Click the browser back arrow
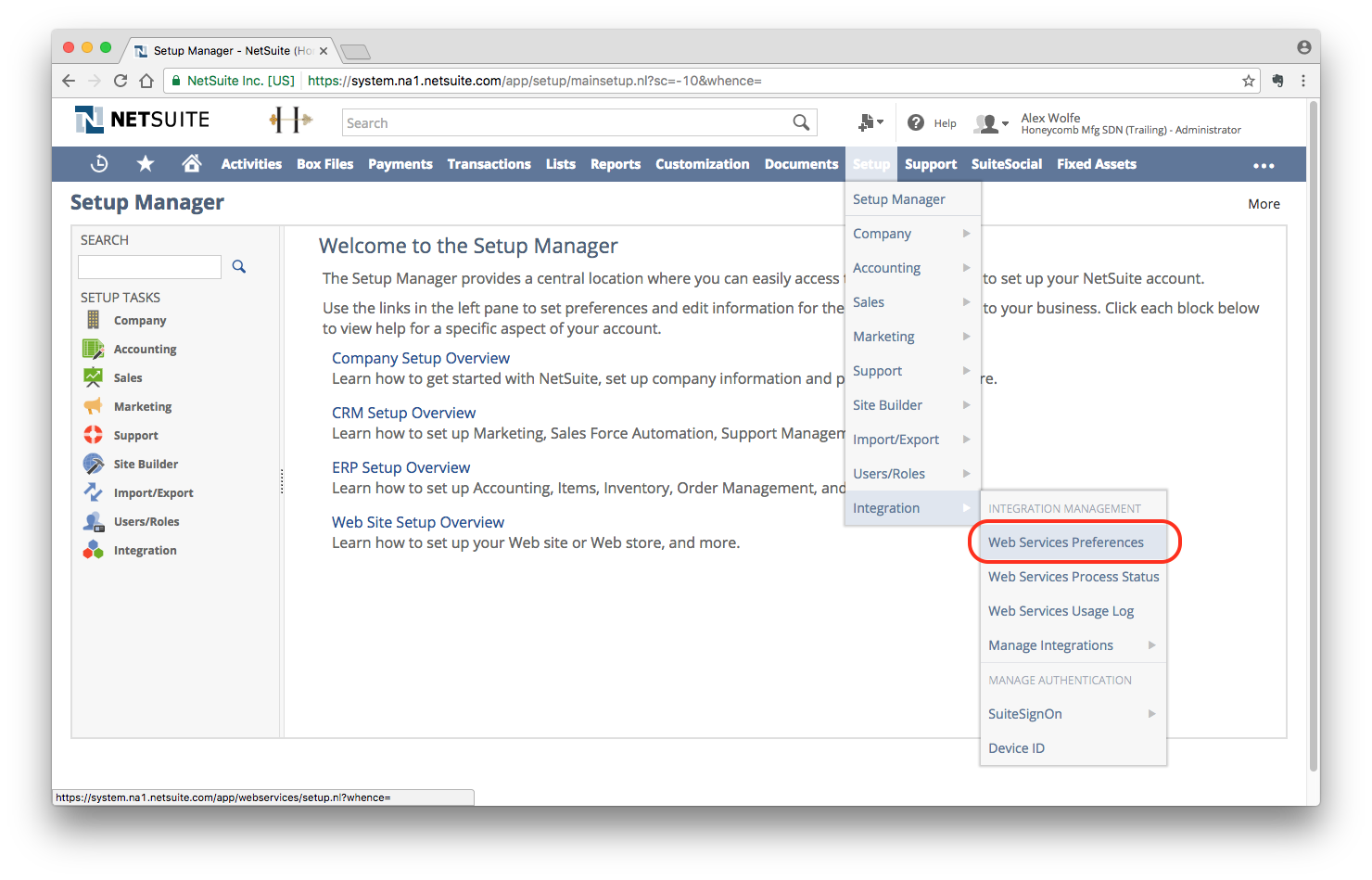The height and width of the screenshot is (880, 1372). click(69, 81)
